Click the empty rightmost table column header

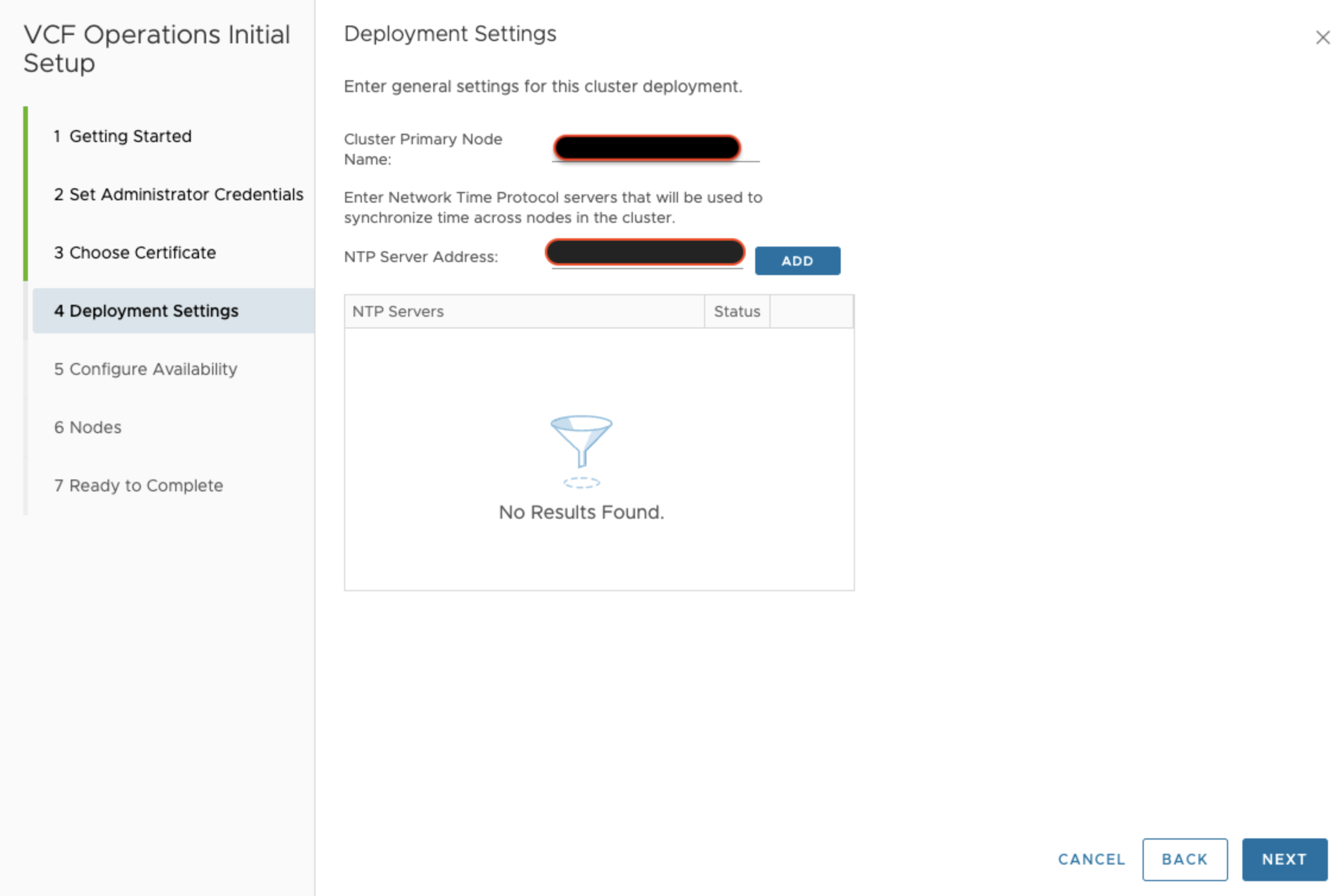(x=811, y=311)
